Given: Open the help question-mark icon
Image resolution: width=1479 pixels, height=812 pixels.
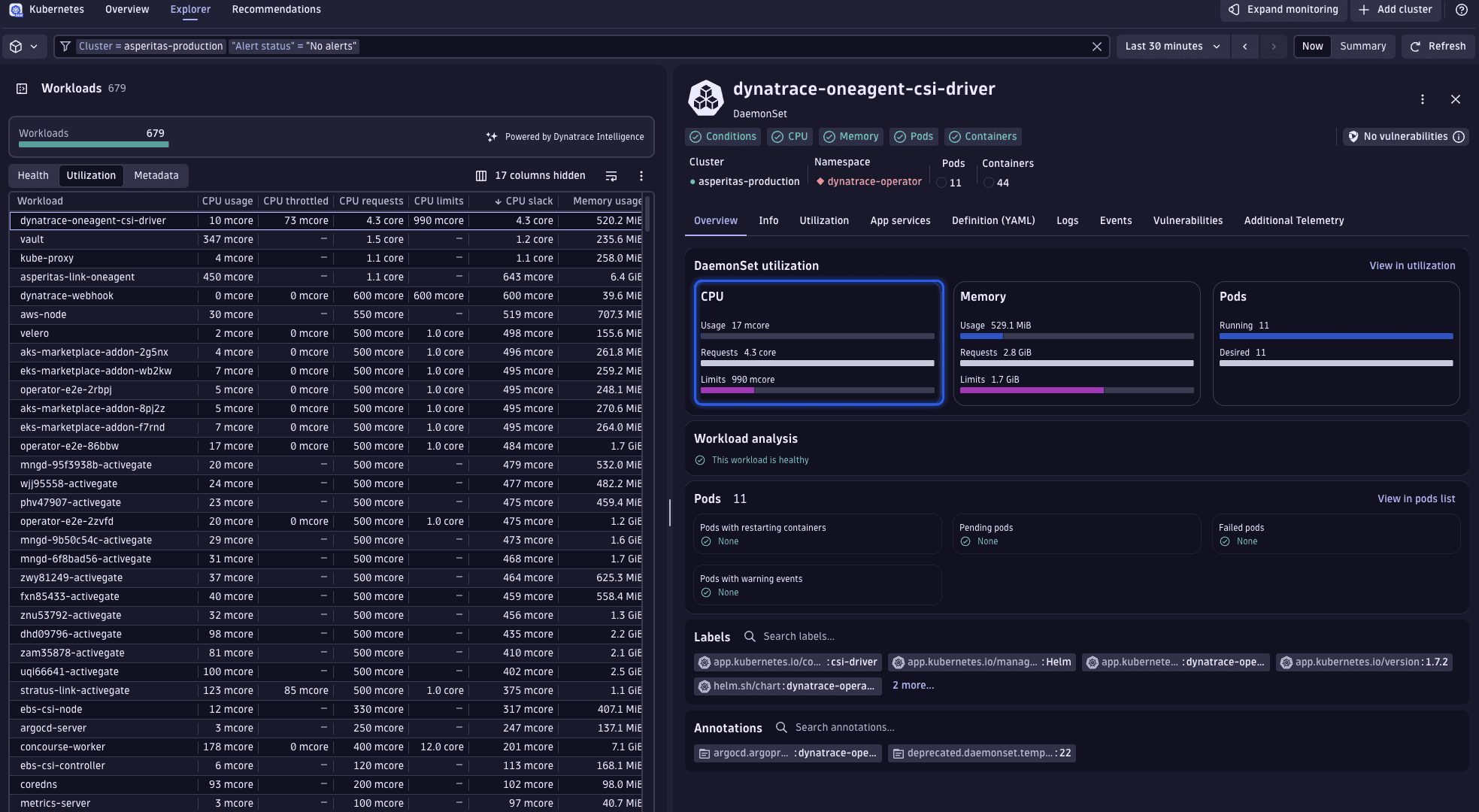Looking at the screenshot, I should click(x=1461, y=10).
